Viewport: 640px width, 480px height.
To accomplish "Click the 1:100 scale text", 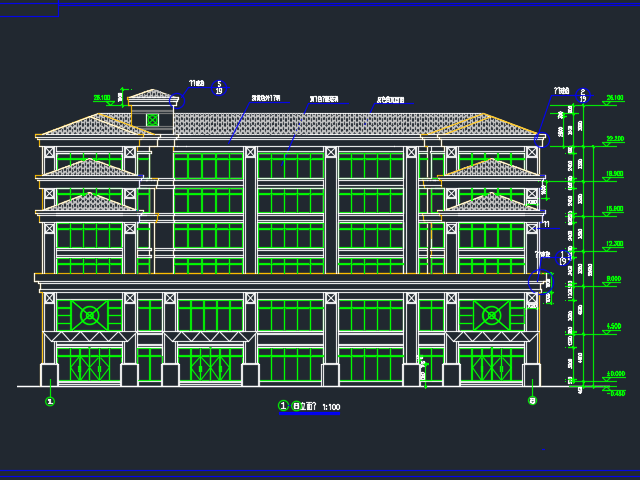I will click(x=330, y=407).
